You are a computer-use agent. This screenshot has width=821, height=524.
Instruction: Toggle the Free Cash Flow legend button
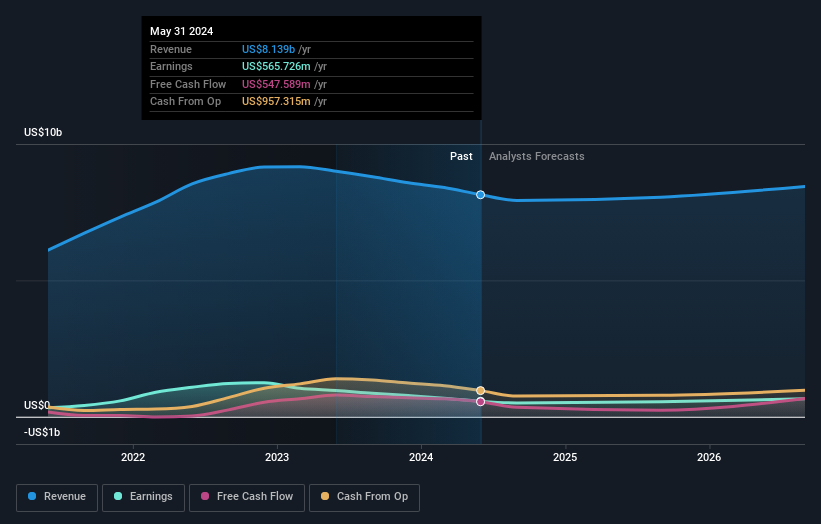247,497
